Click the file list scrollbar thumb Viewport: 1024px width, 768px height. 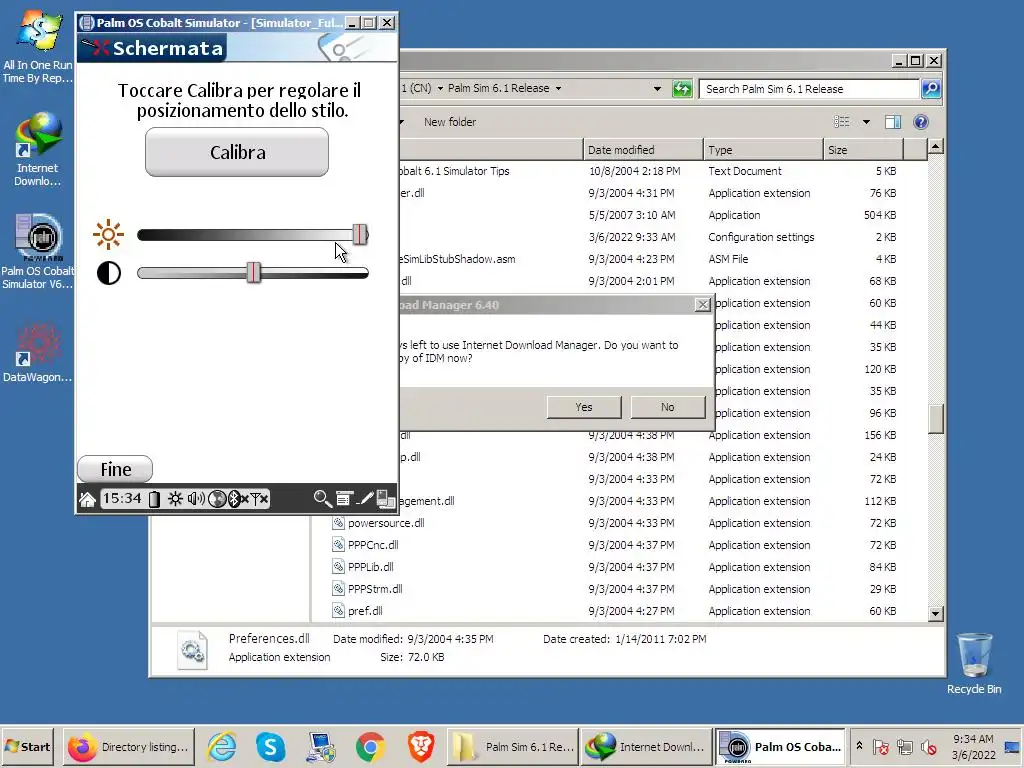[x=936, y=419]
